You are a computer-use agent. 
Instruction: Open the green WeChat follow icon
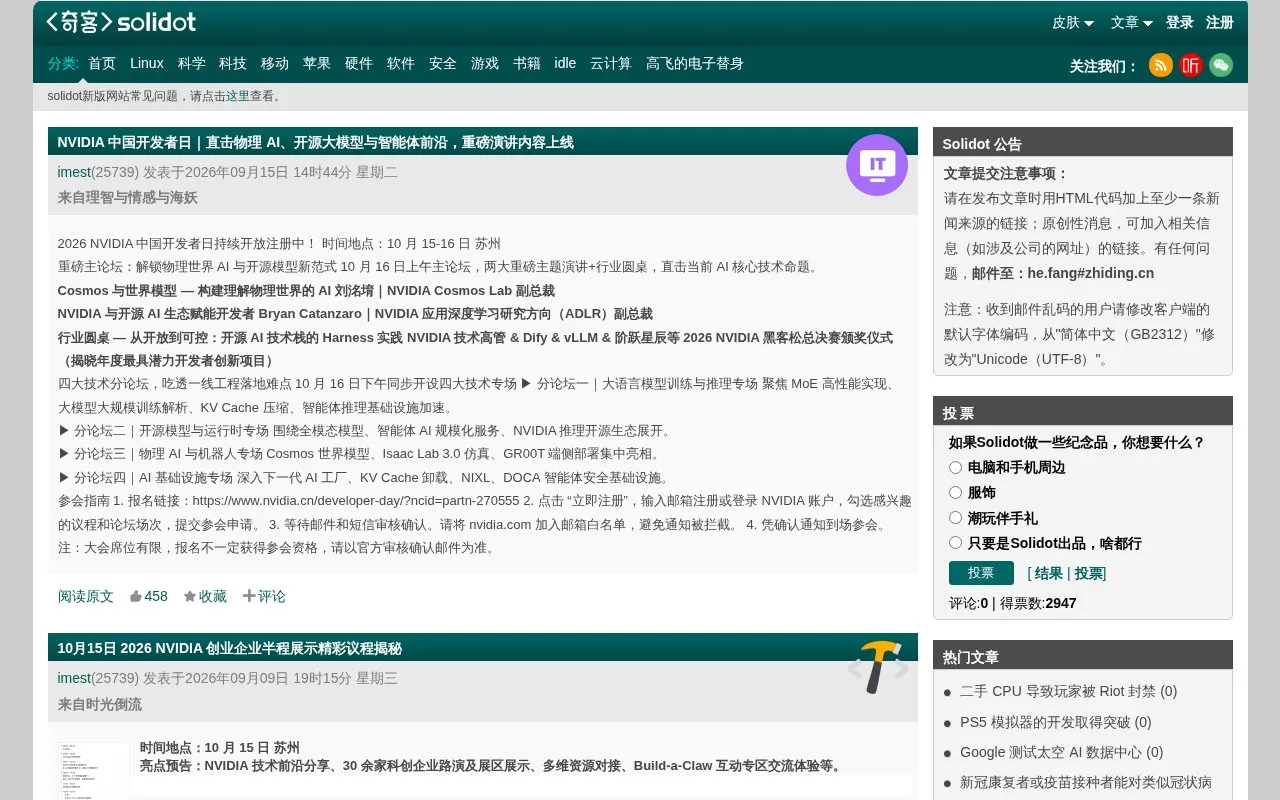pos(1221,65)
